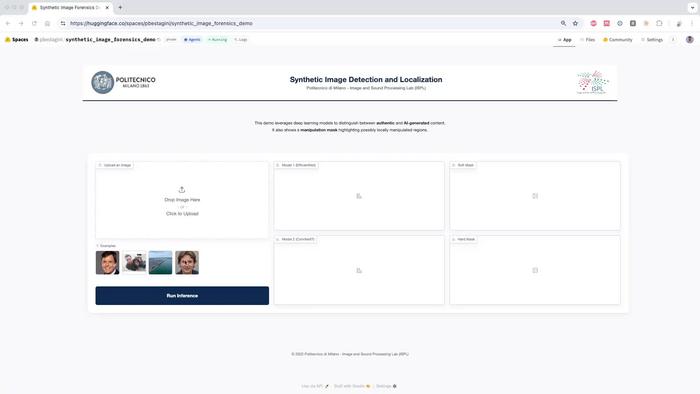Click the placeholder icon in the Model 2 output
Image resolution: width=700 pixels, height=394 pixels.
(x=359, y=270)
